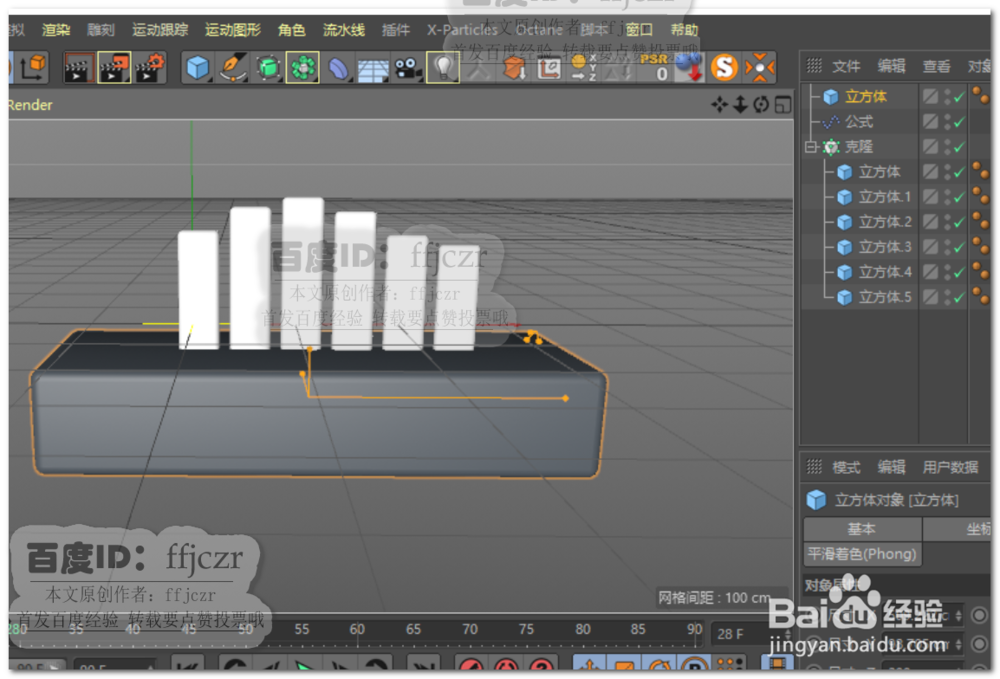Screen dimensions: 1000x679
Task: Click the Floor environment icon
Action: 372,69
